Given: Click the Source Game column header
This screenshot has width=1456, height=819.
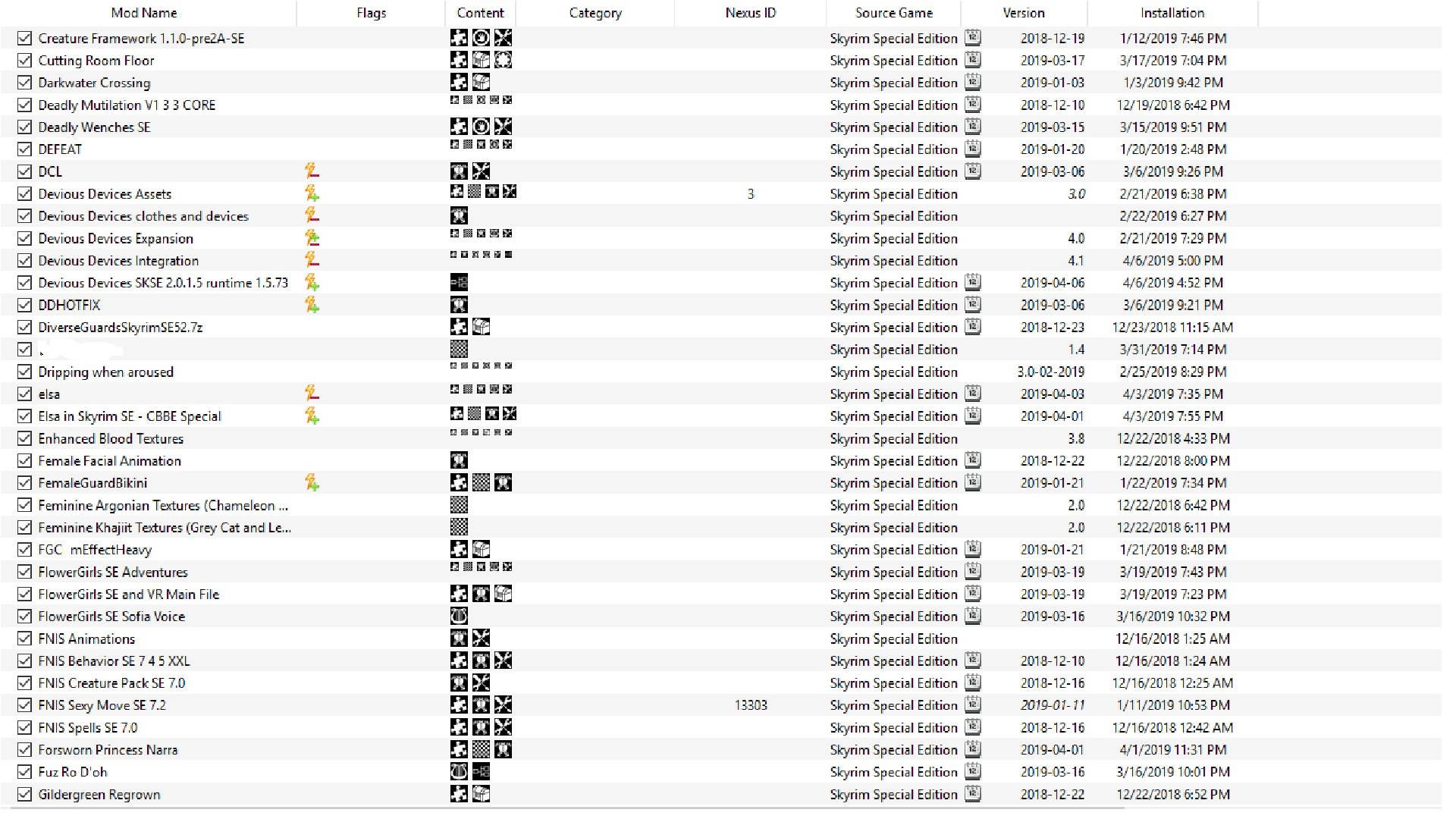Looking at the screenshot, I should point(894,13).
